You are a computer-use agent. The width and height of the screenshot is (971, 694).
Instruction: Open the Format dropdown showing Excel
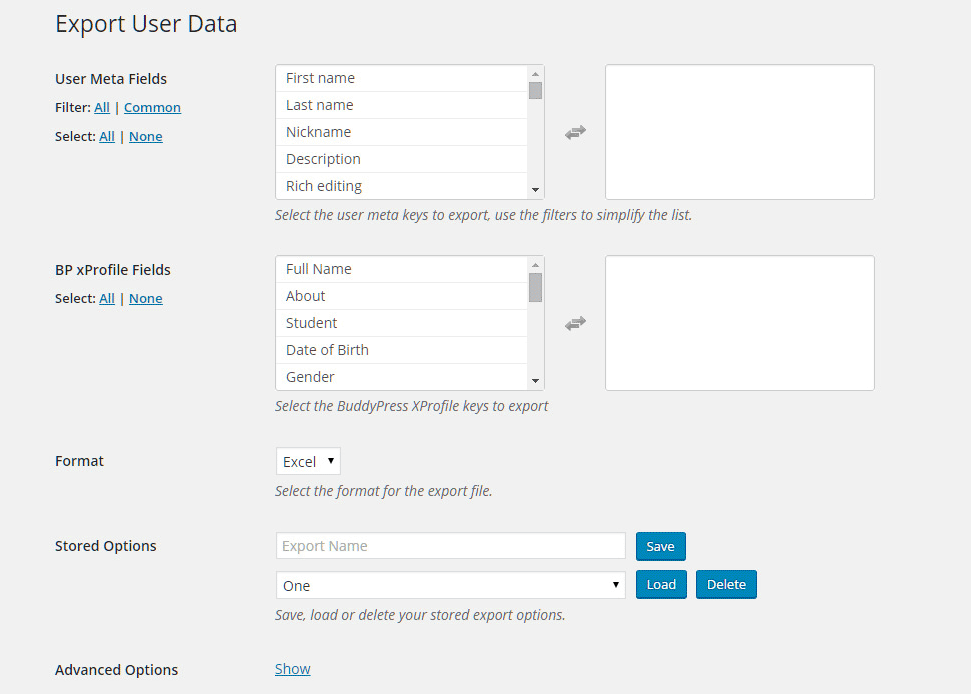point(308,461)
